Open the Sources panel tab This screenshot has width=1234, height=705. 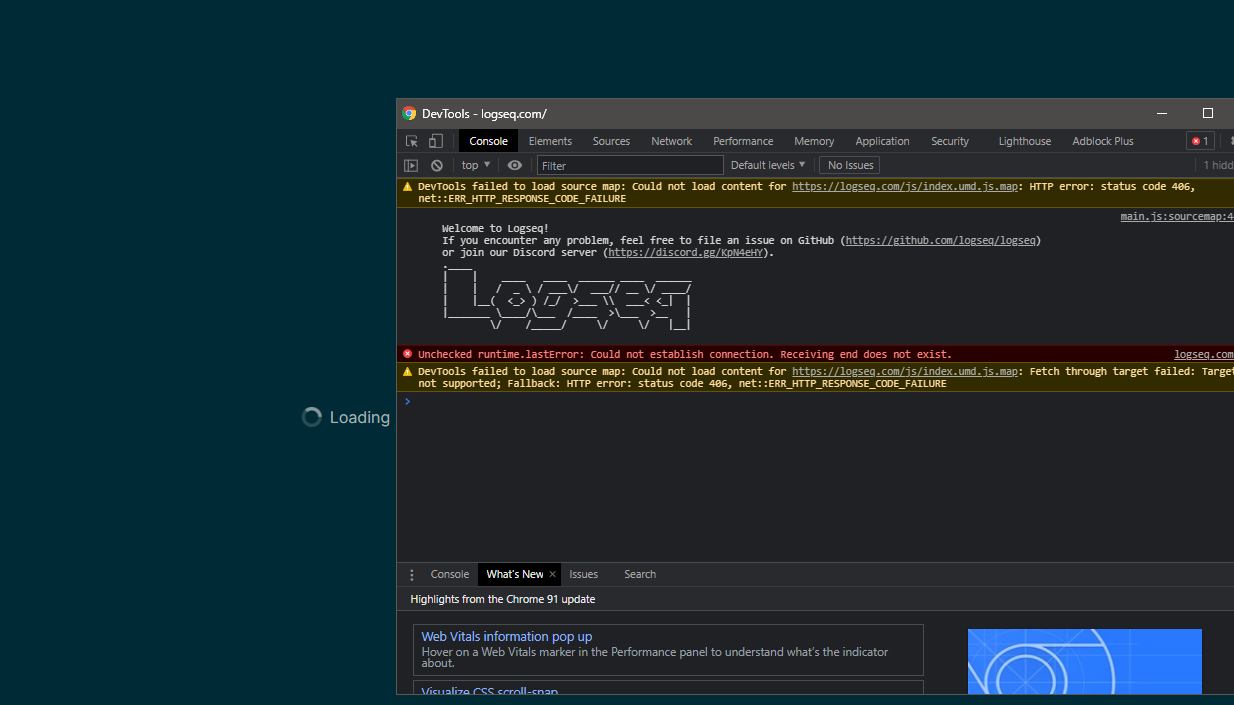(611, 141)
